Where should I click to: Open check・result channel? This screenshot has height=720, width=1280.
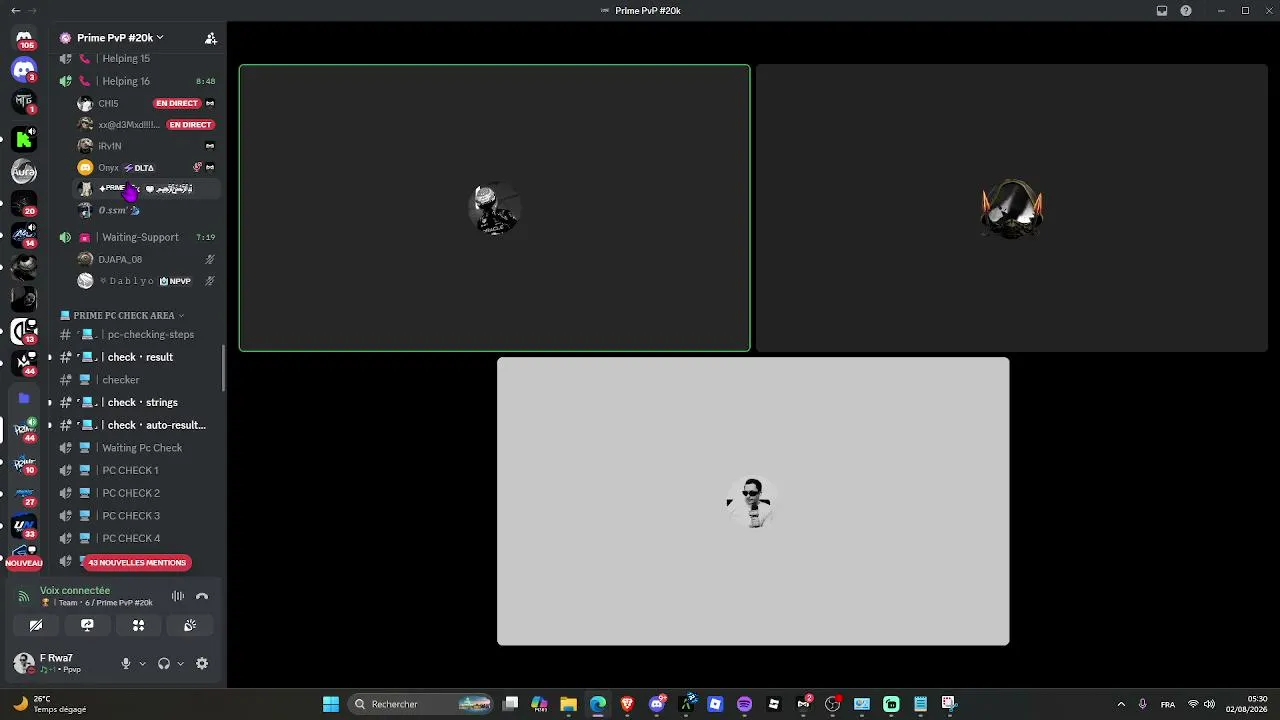pyautogui.click(x=138, y=357)
